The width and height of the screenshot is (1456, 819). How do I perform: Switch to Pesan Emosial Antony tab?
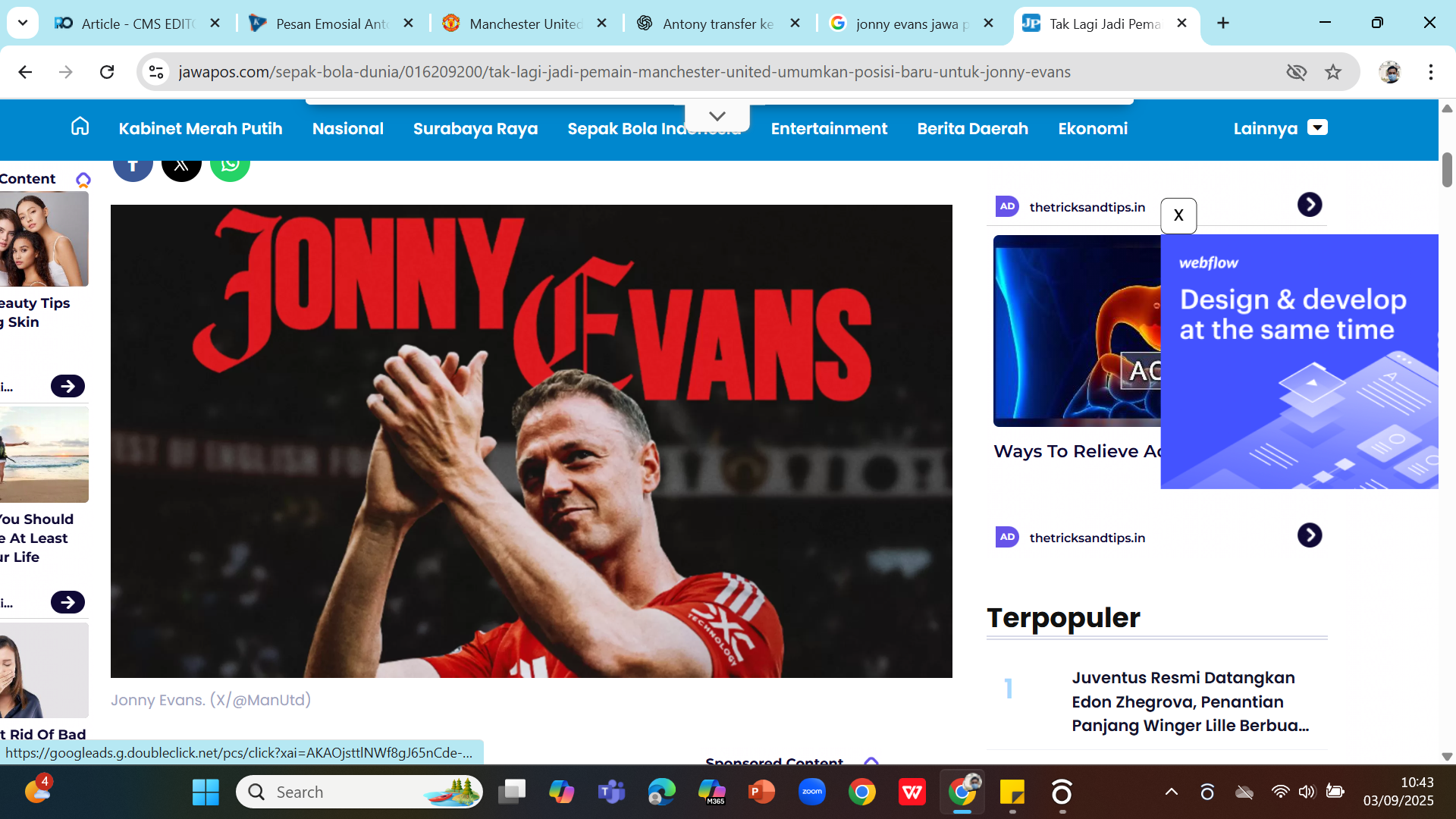coord(331,24)
